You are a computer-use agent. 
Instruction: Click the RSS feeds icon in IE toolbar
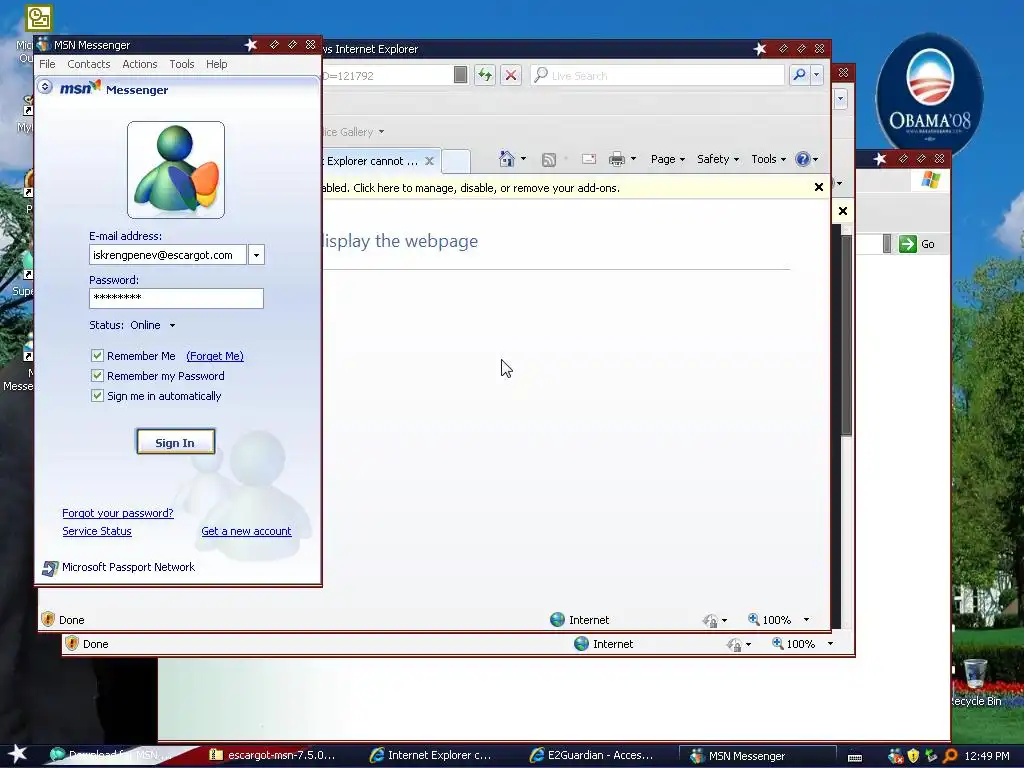549,159
